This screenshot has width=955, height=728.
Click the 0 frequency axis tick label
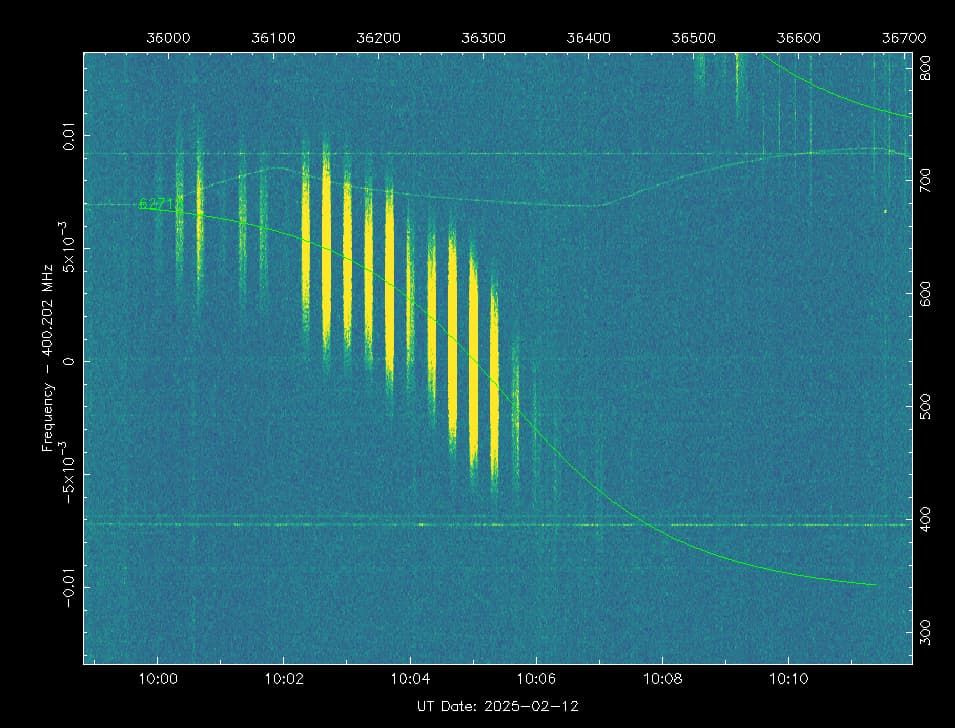pos(69,361)
